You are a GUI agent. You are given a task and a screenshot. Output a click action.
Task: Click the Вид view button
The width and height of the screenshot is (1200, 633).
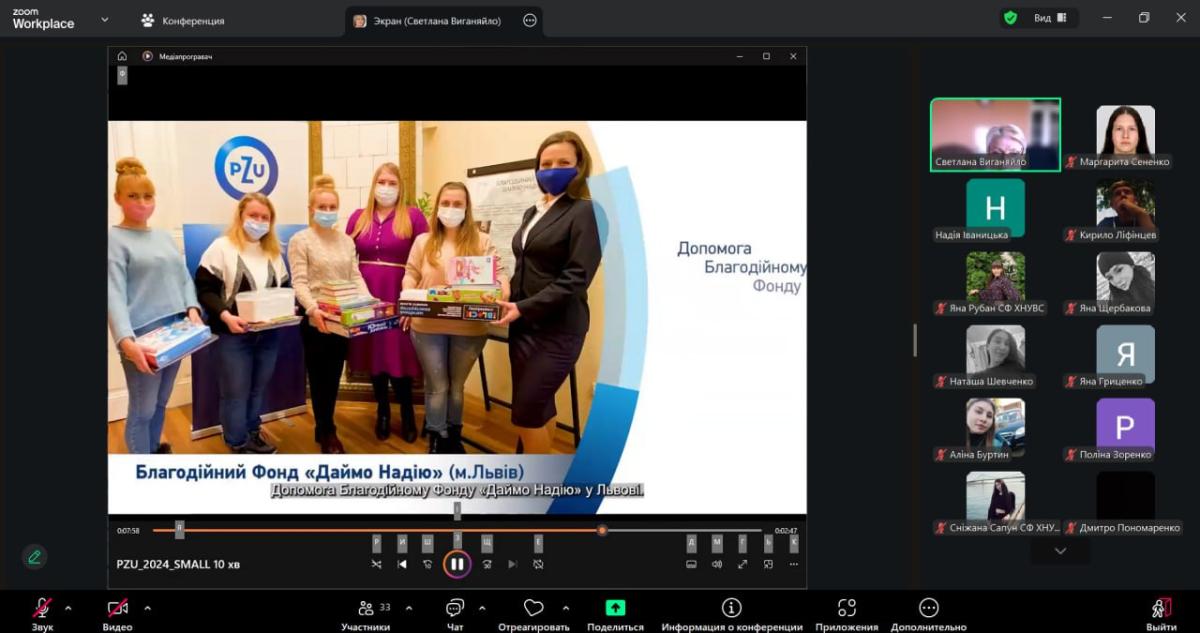pos(1042,18)
